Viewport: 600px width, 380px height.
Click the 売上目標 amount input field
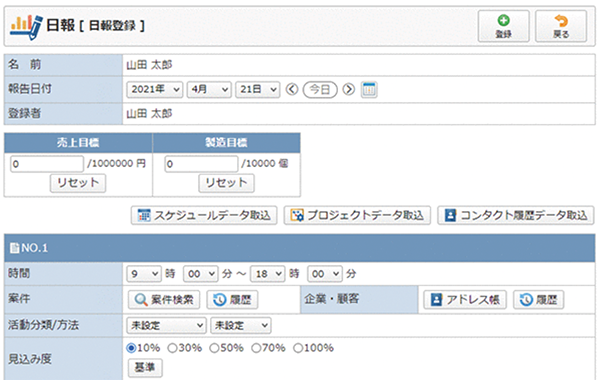pyautogui.click(x=47, y=164)
